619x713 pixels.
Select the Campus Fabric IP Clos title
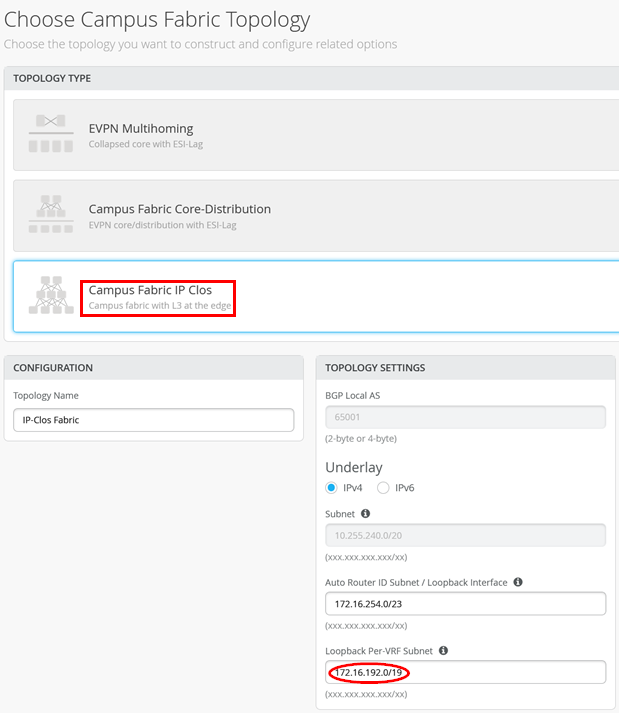(x=150, y=290)
